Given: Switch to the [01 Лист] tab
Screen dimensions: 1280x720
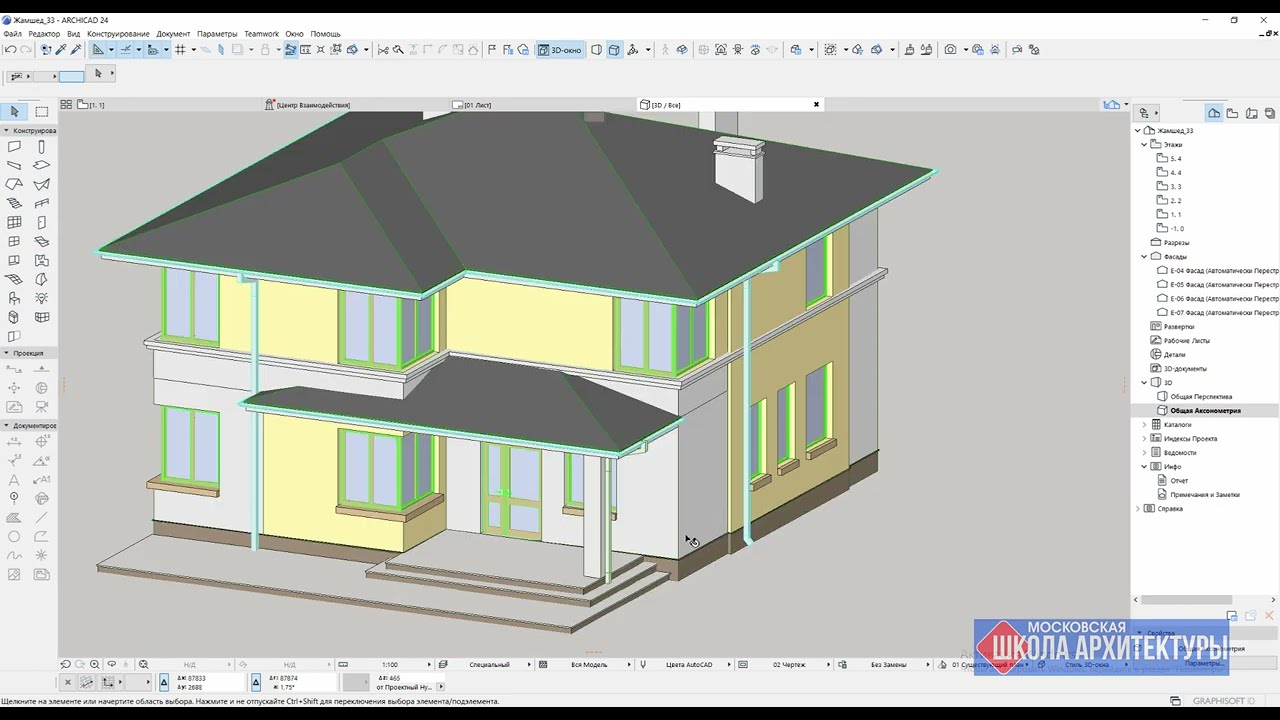Looking at the screenshot, I should click(x=477, y=104).
